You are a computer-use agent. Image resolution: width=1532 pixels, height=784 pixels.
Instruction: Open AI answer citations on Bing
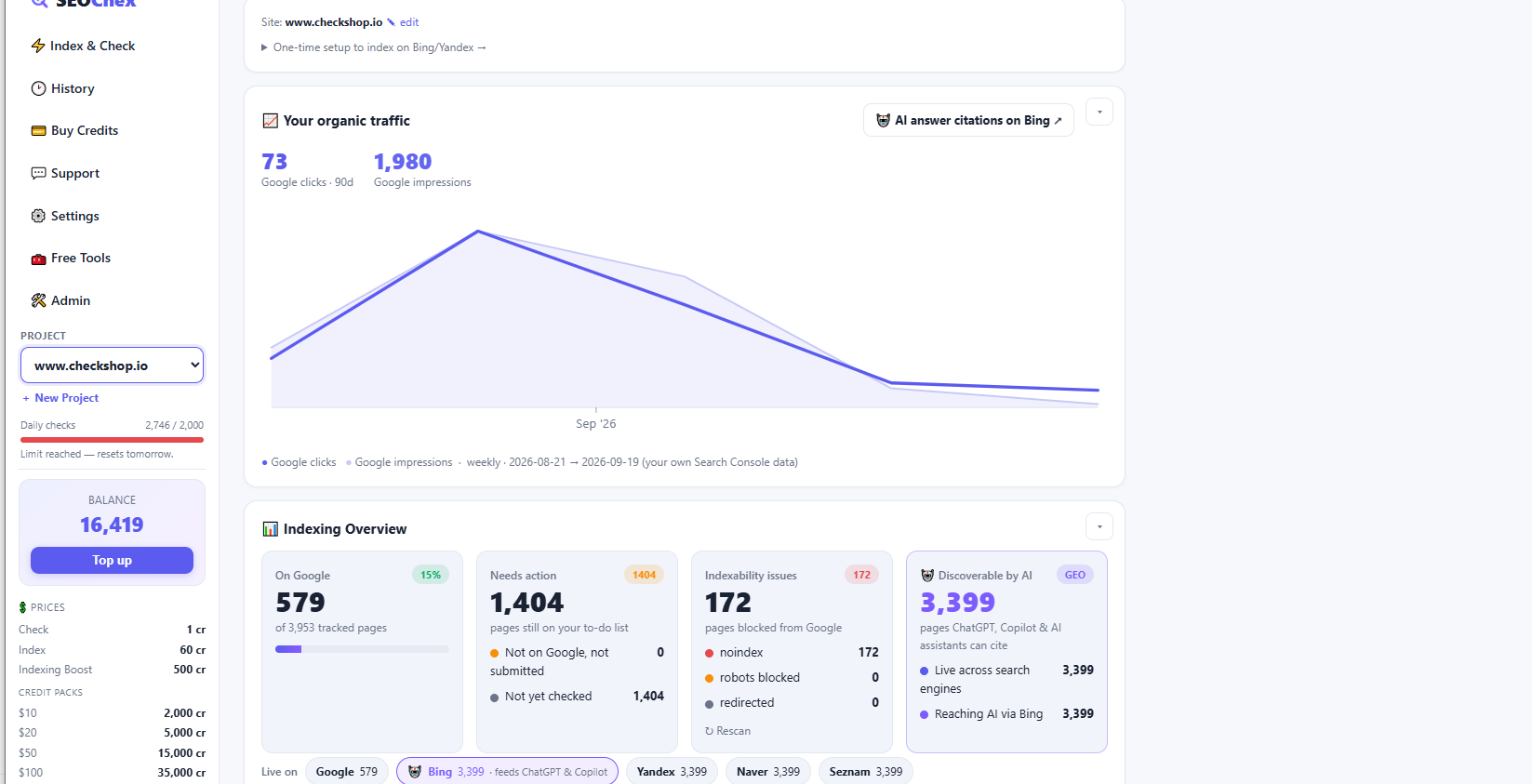coord(968,120)
